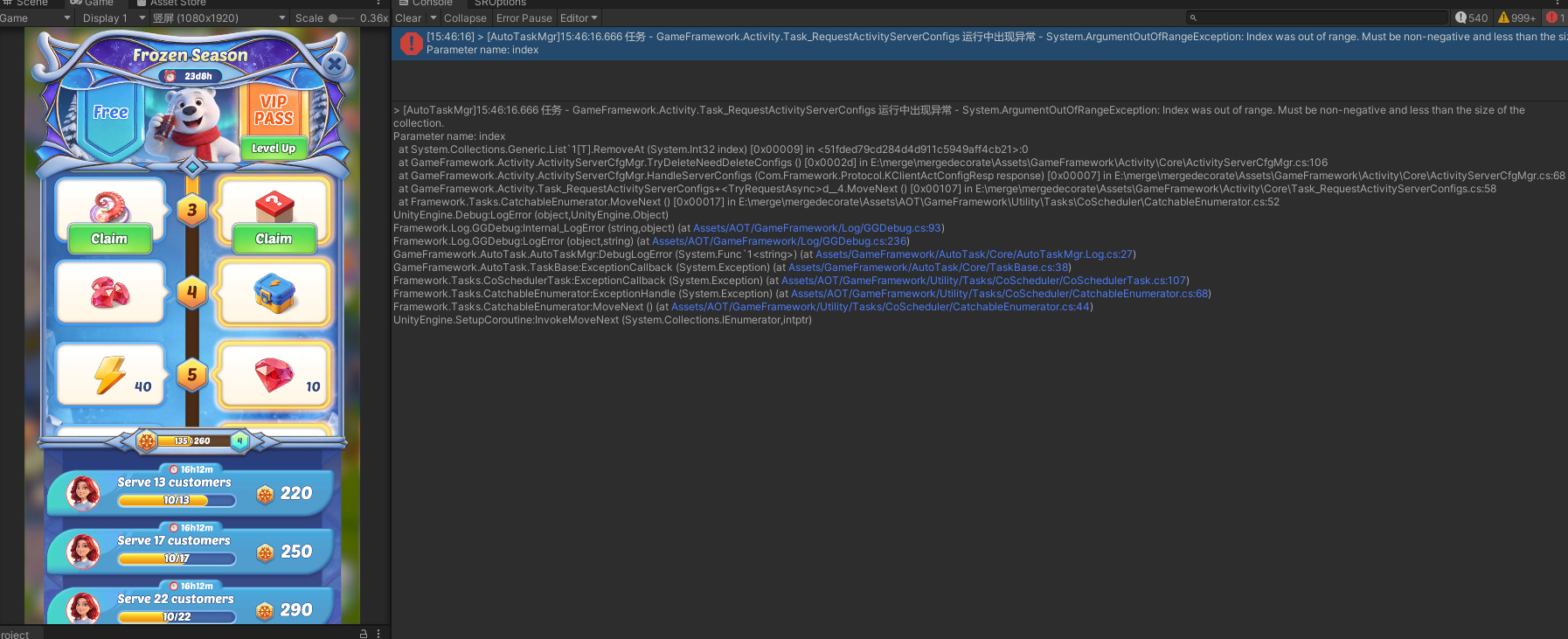Expand the Editor dropdown in Console

pos(579,18)
